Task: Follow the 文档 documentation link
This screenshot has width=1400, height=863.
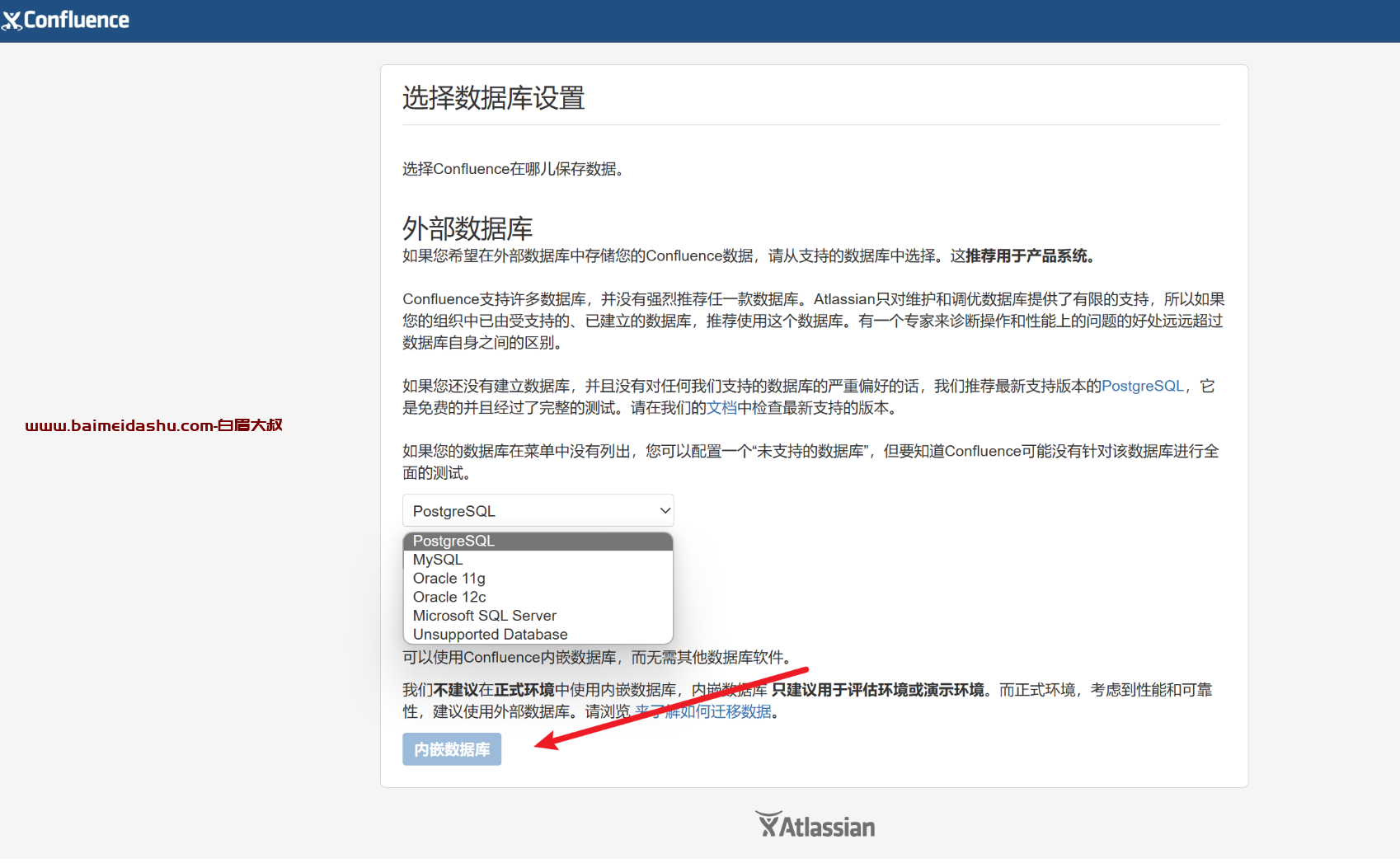Action: coord(721,408)
